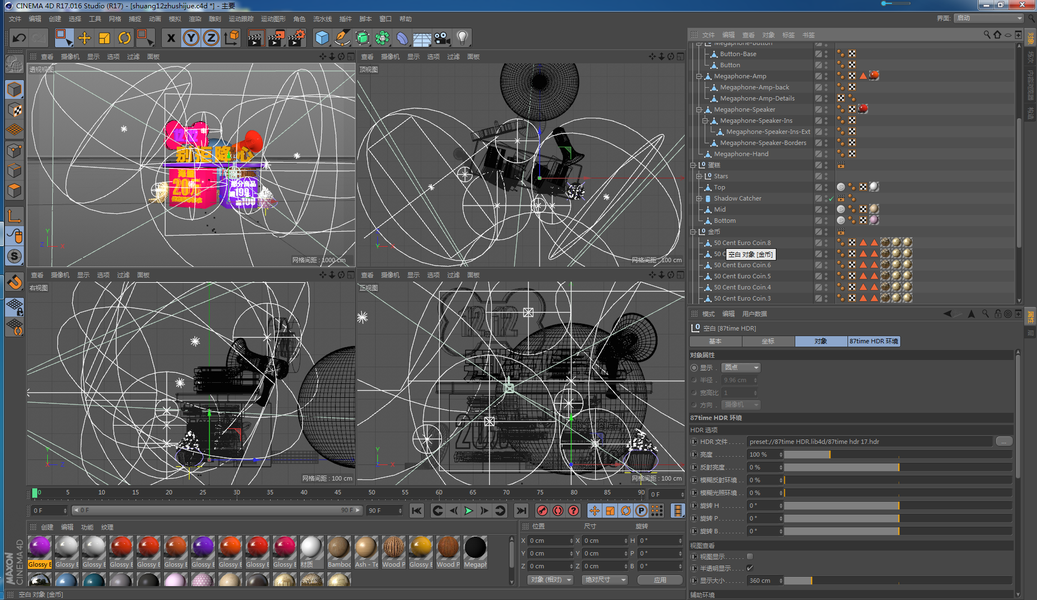
Task: Select Model mode cube in left sidebar
Action: tap(15, 89)
